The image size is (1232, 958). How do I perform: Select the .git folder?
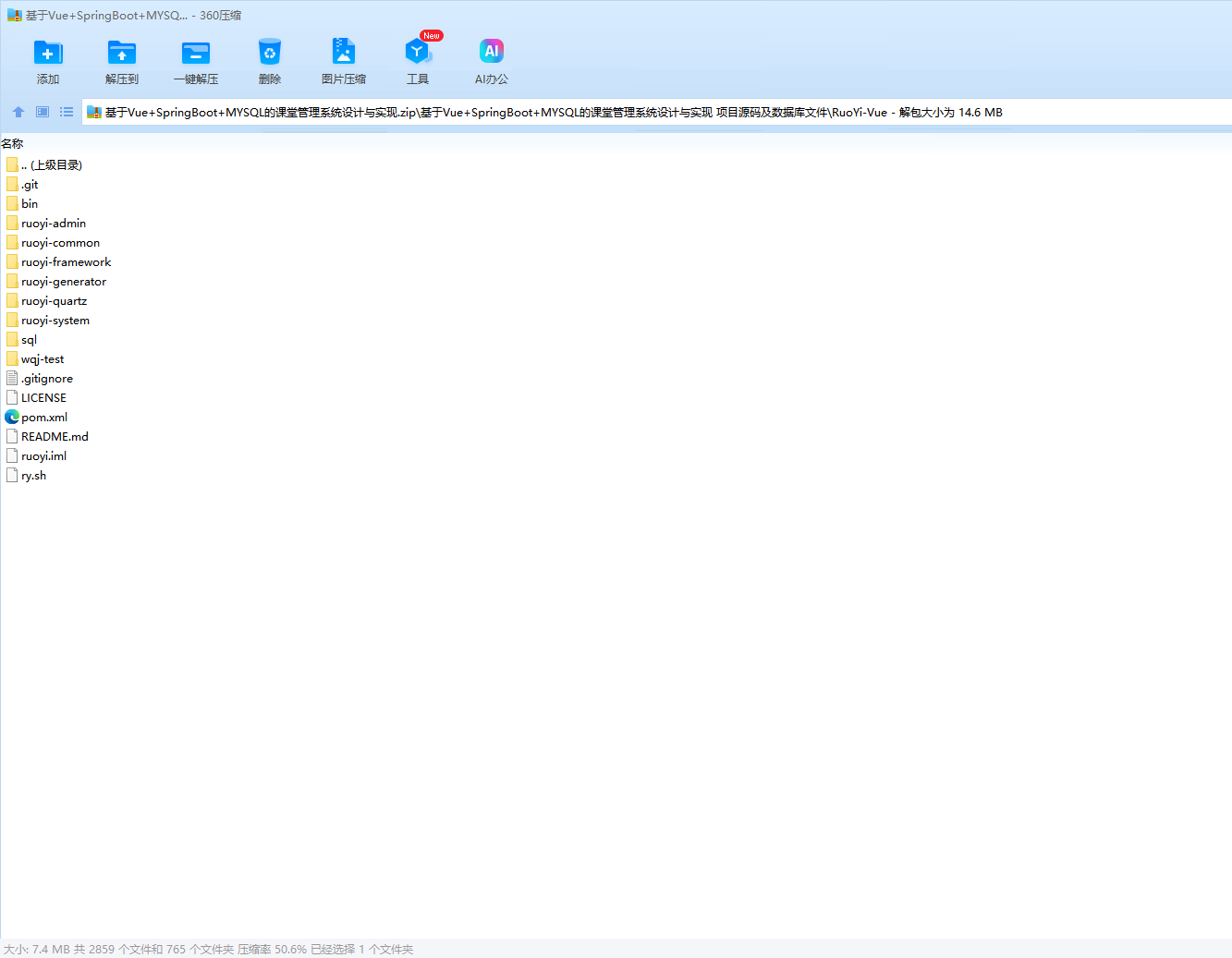(22, 184)
